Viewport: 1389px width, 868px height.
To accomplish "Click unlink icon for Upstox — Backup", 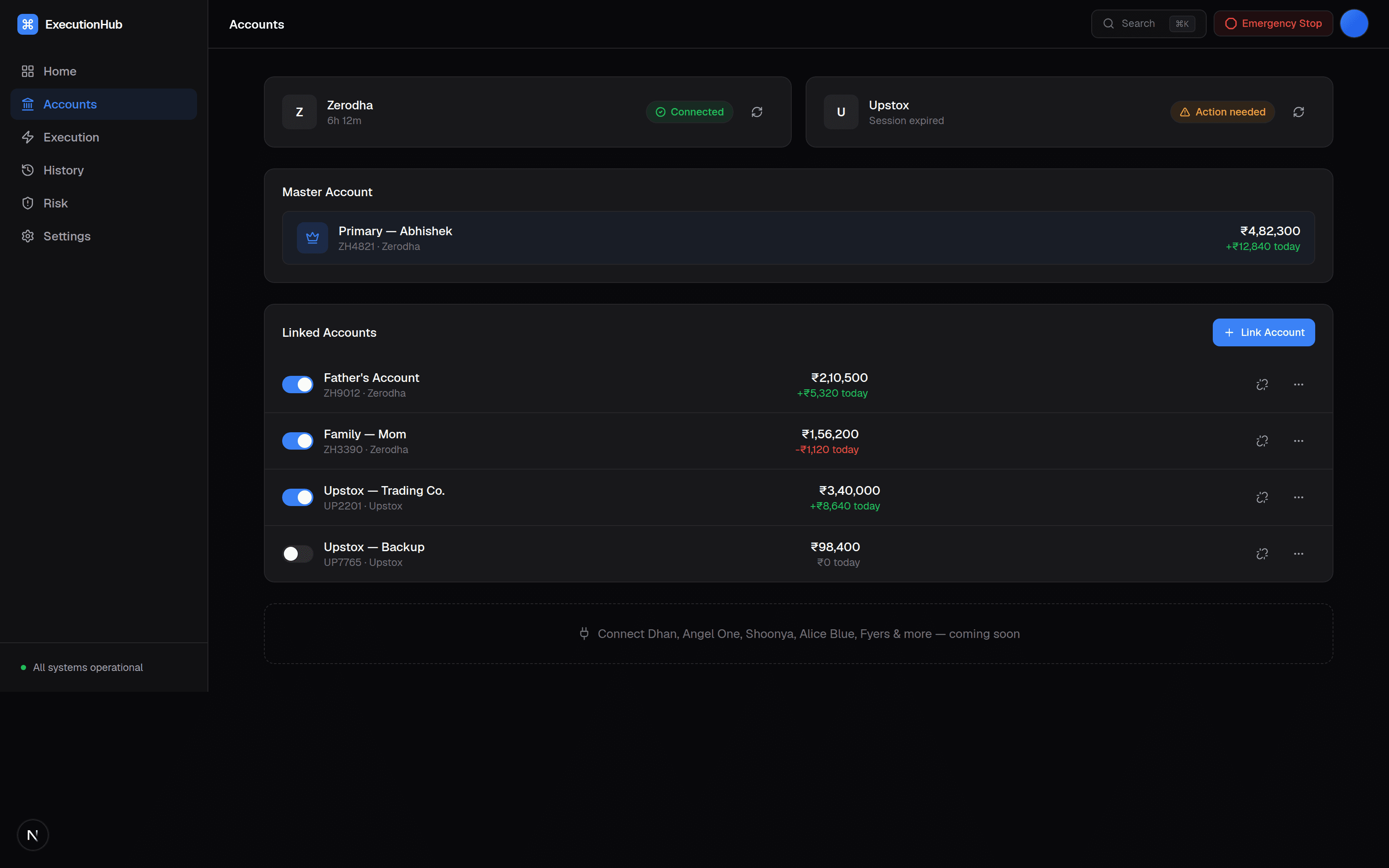I will tap(1261, 553).
